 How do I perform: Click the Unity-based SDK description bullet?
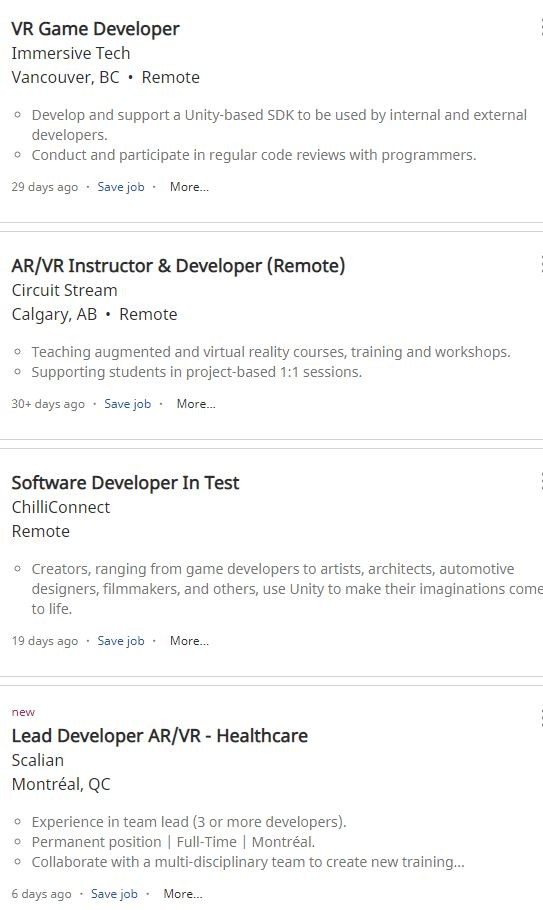(x=279, y=125)
